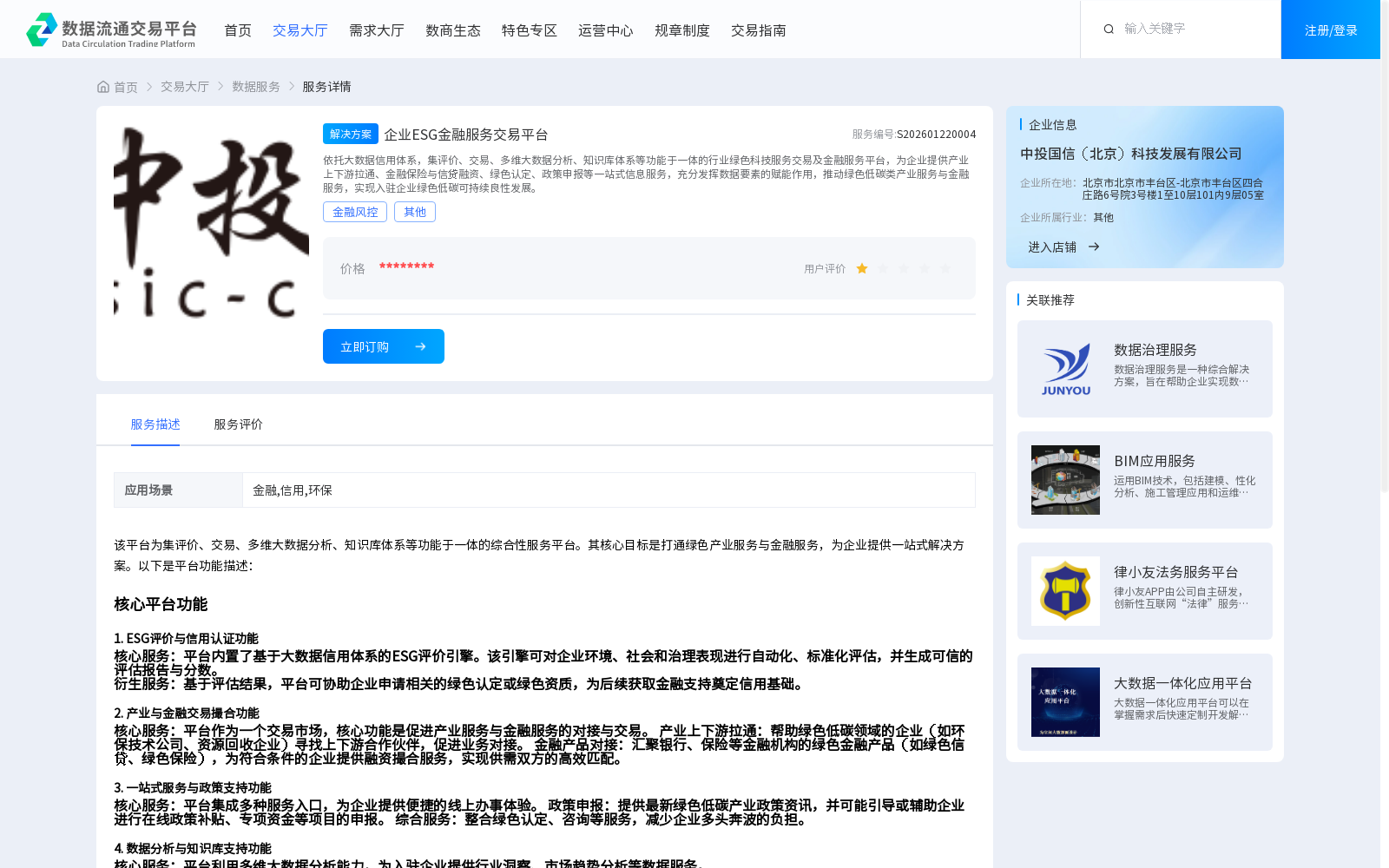Open 交易大厅 in the top navigation
The width and height of the screenshot is (1389, 868).
coord(300,30)
